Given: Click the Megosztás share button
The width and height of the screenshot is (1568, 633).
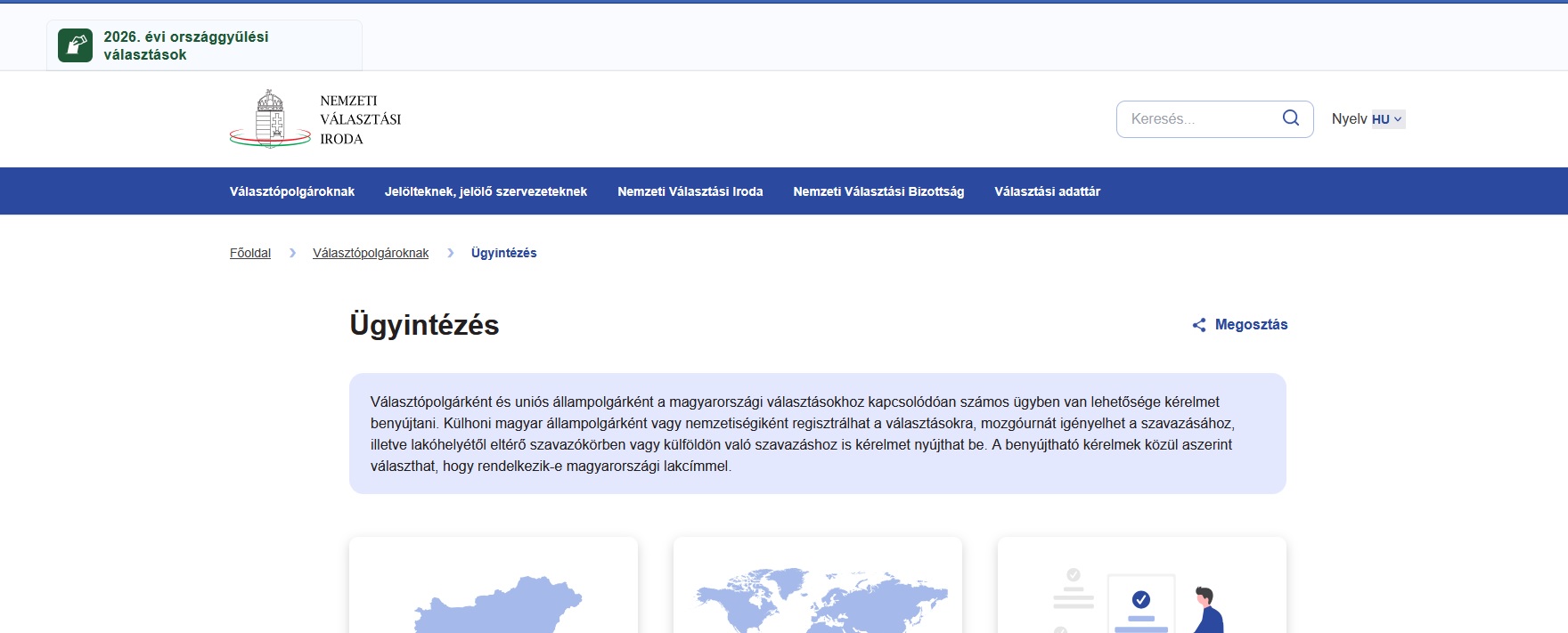Looking at the screenshot, I should coord(1251,325).
